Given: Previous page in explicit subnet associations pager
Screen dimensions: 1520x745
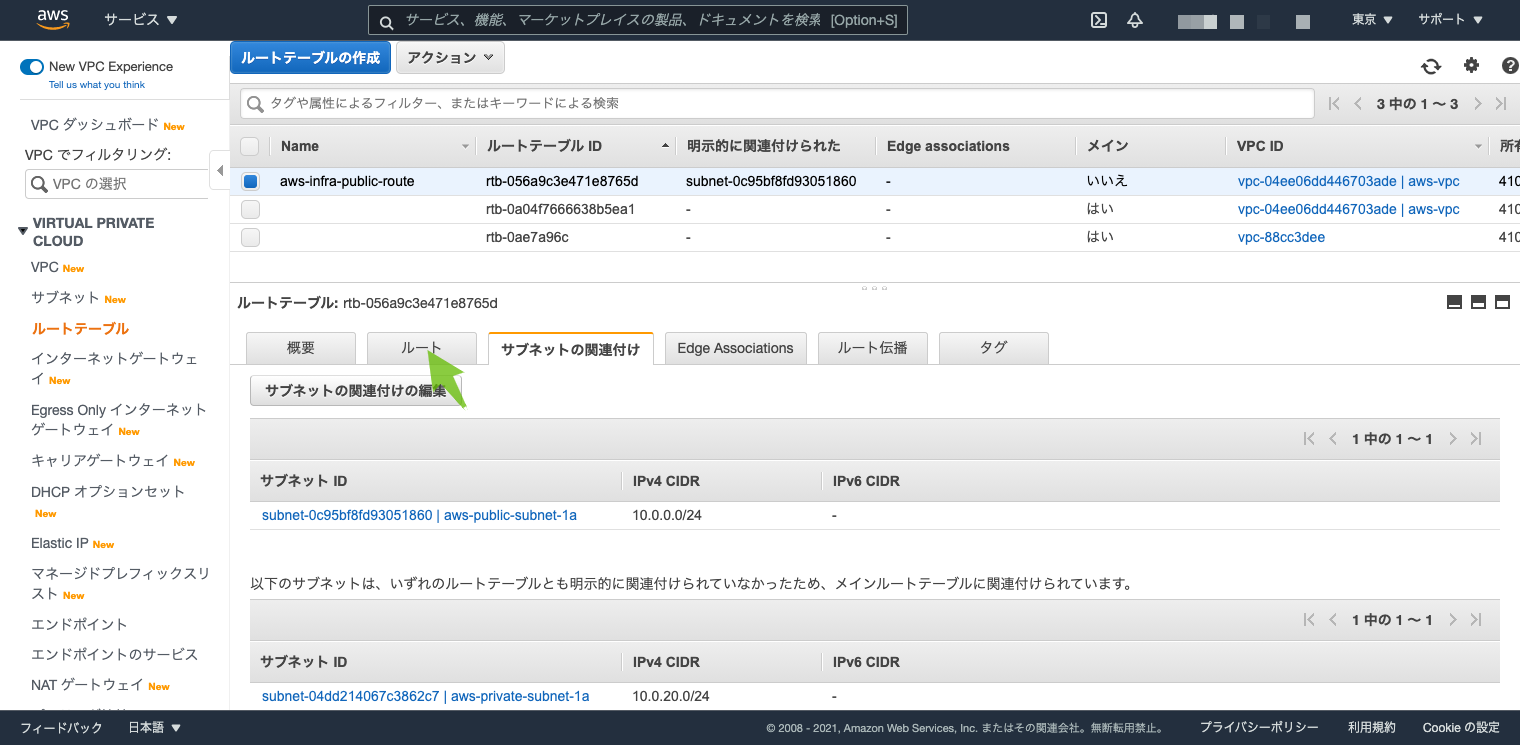Looking at the screenshot, I should coord(1333,439).
